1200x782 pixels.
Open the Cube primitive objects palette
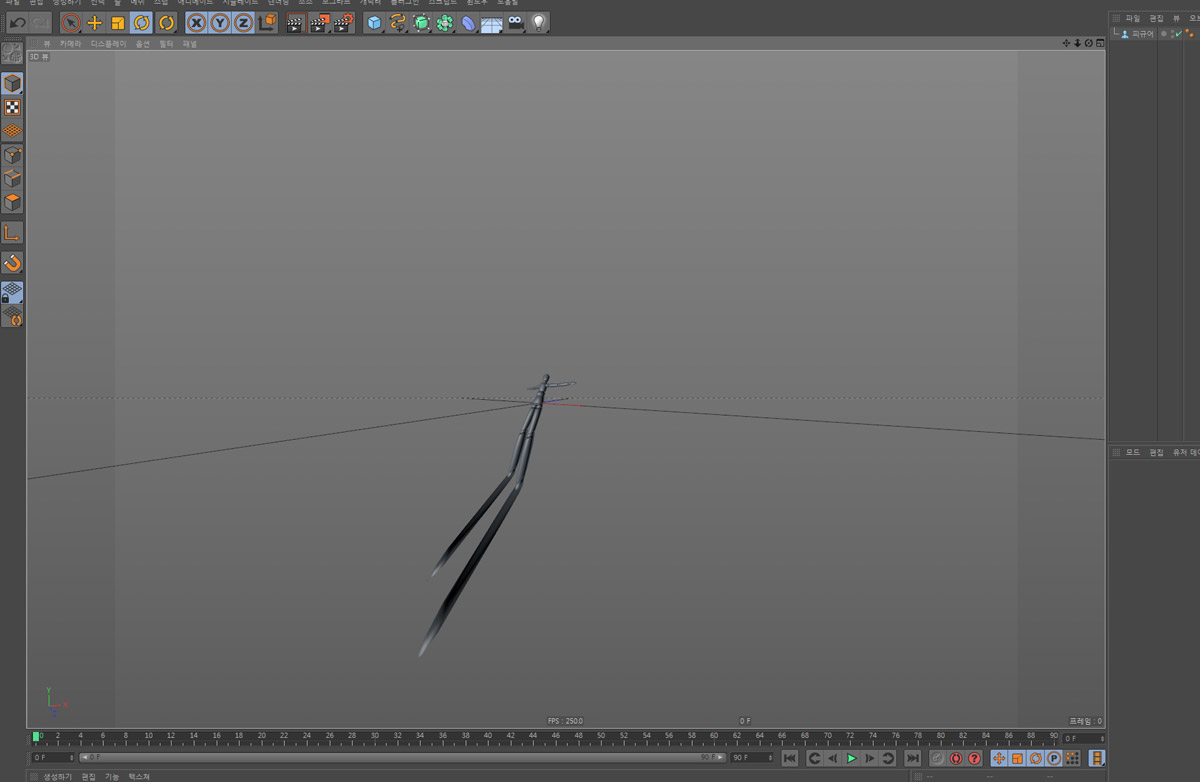[x=375, y=22]
